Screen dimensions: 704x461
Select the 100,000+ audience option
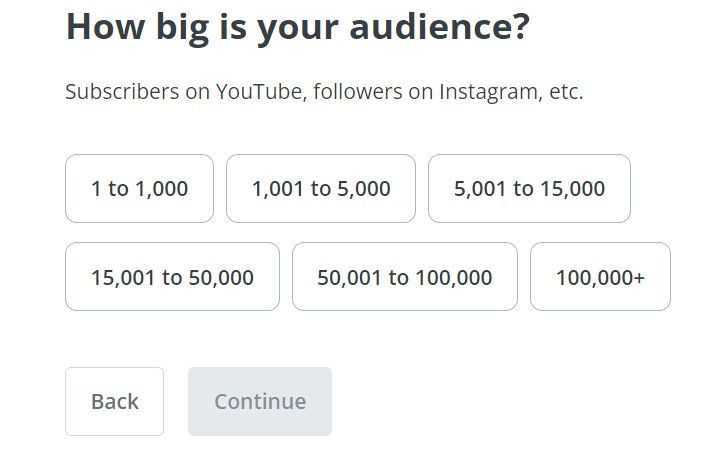pos(600,277)
